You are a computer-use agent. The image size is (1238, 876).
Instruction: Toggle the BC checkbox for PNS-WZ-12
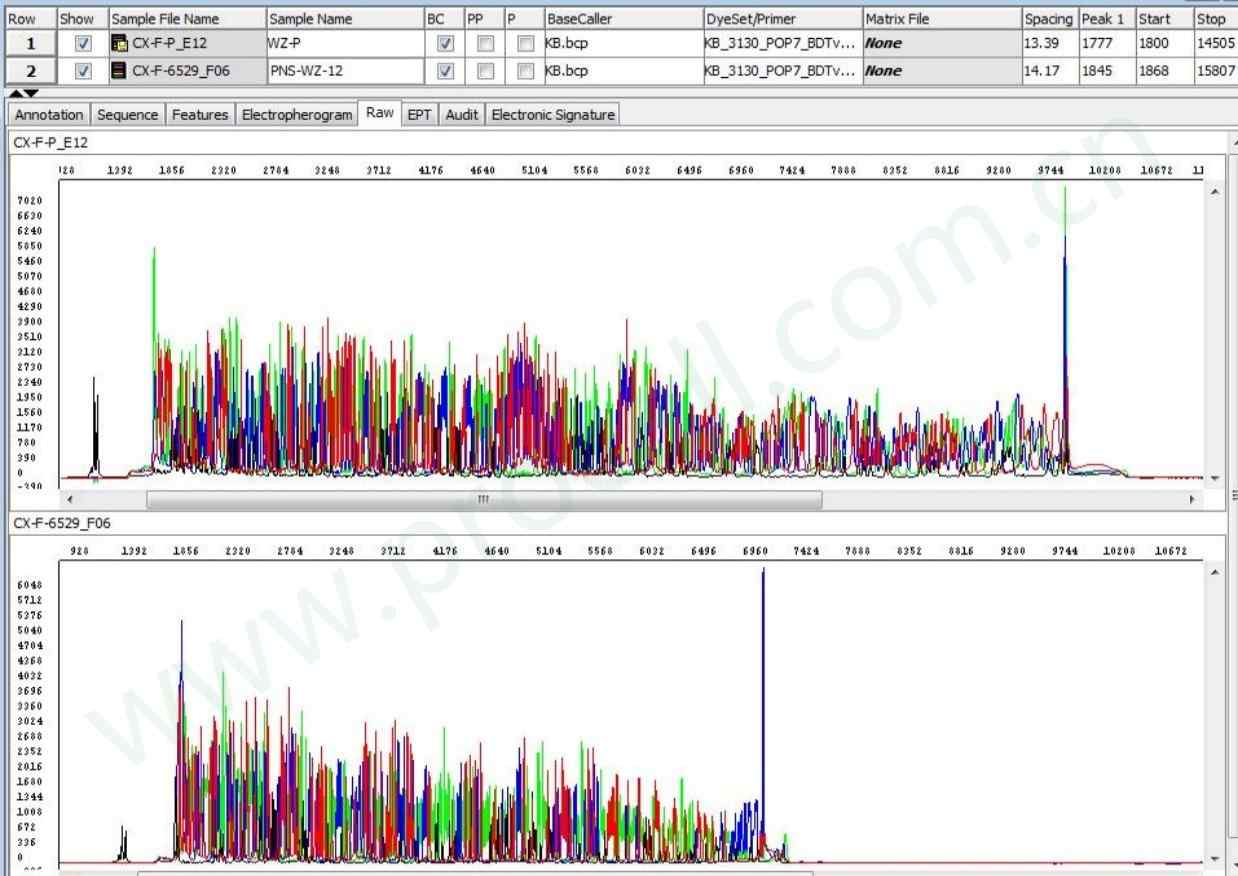445,71
